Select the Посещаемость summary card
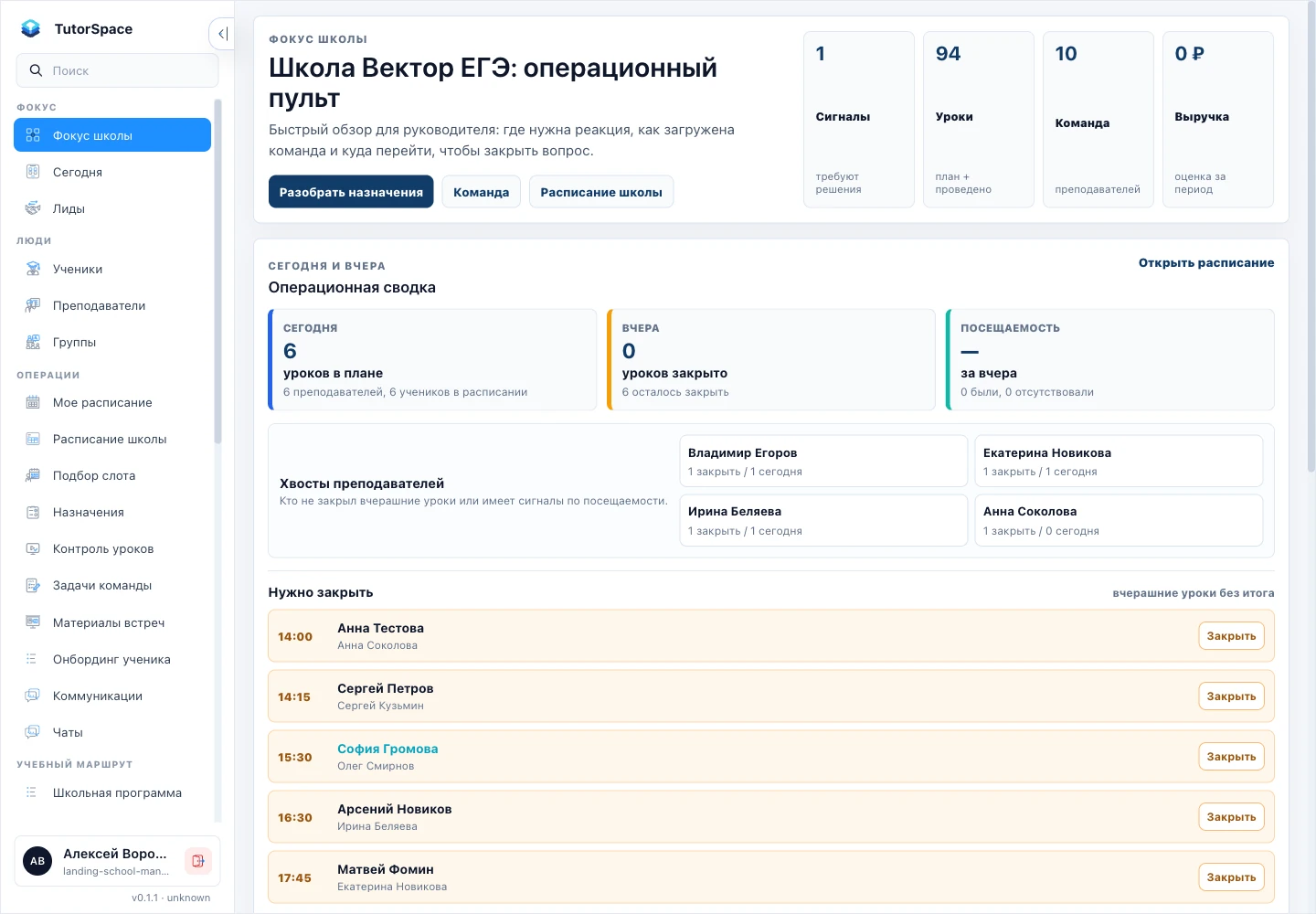Image resolution: width=1316 pixels, height=914 pixels. coord(1110,359)
